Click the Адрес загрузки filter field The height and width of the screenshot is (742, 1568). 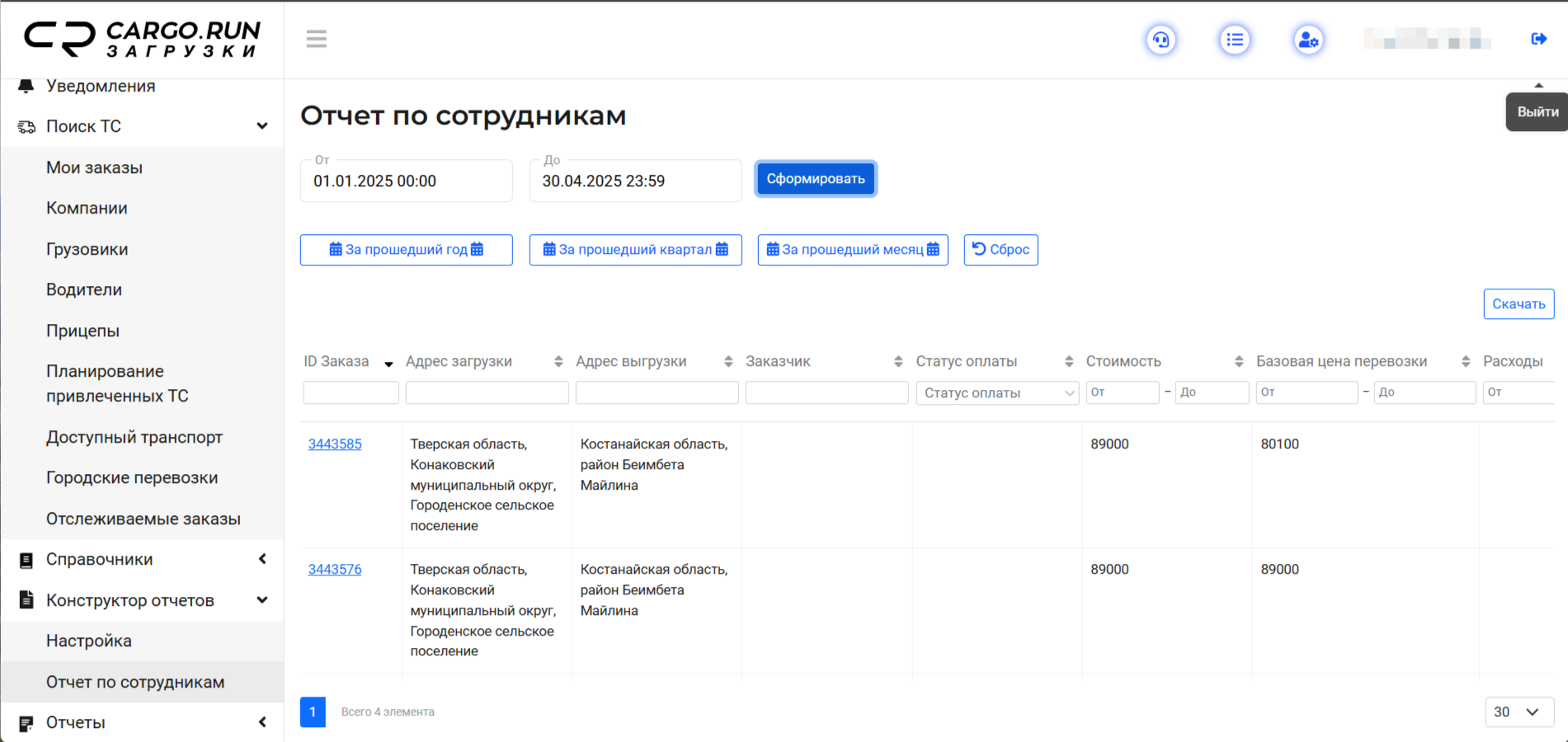(x=487, y=393)
